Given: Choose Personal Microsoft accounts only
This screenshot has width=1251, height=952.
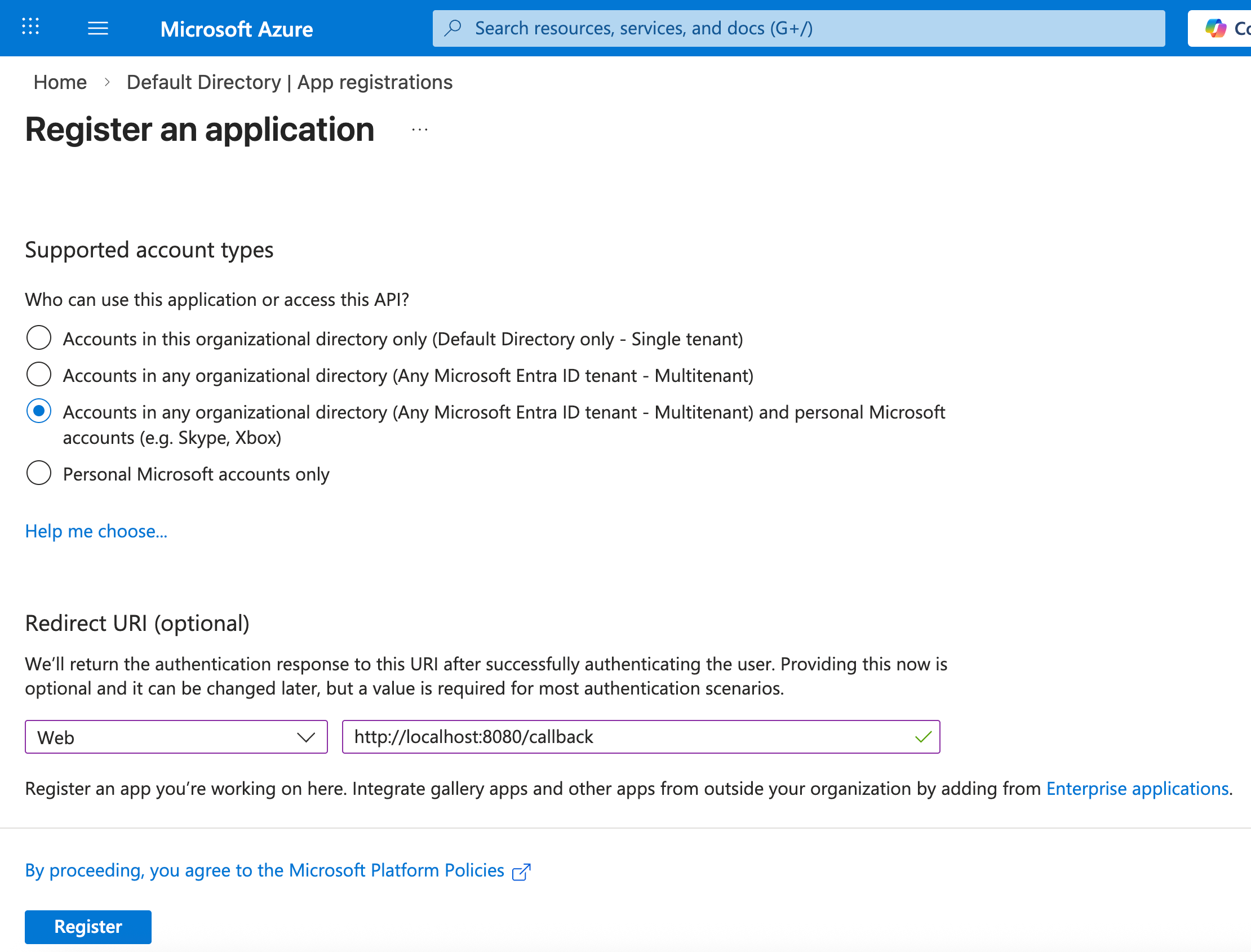Looking at the screenshot, I should point(38,473).
